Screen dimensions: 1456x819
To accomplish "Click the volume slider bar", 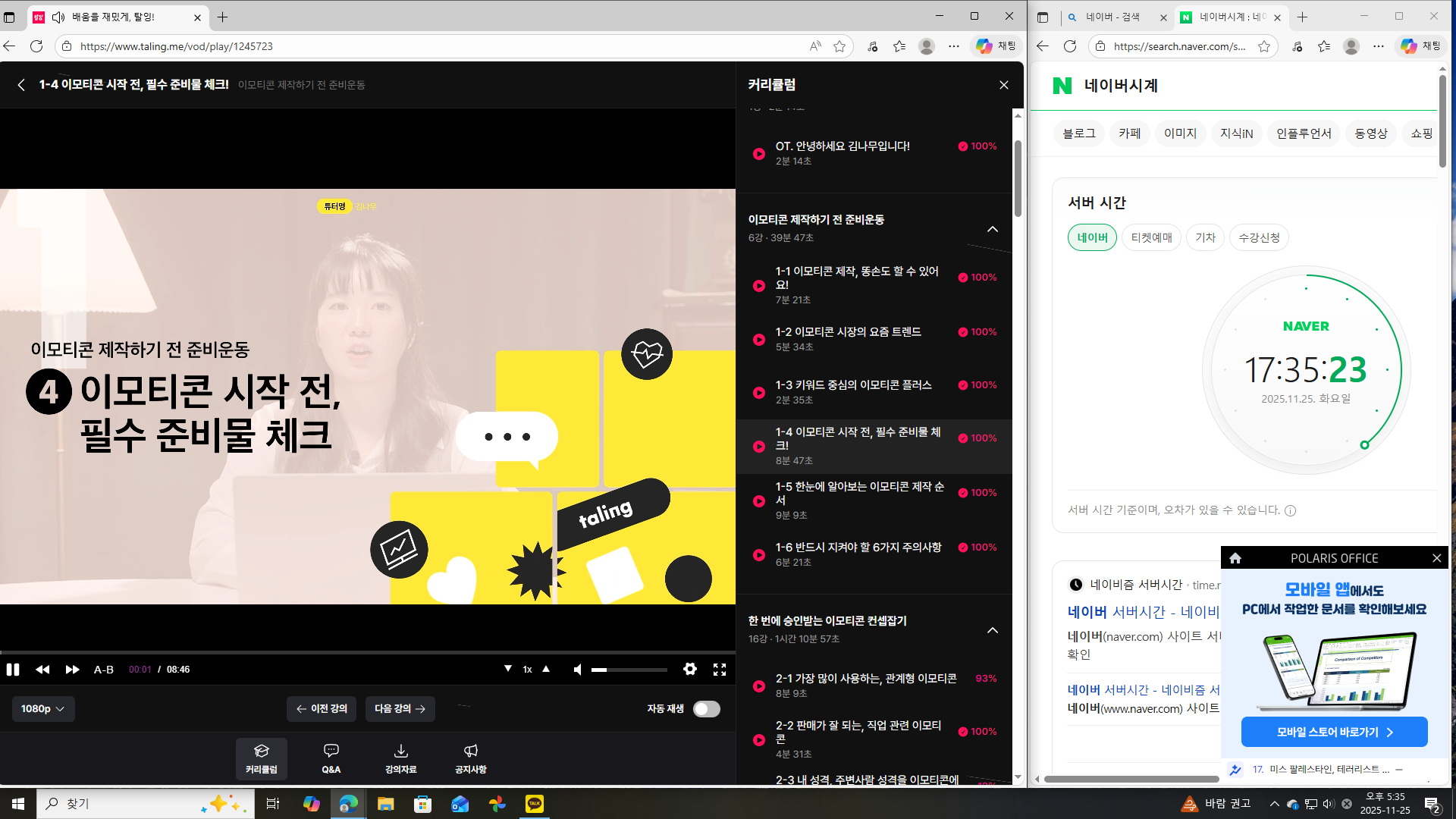I will click(x=629, y=670).
